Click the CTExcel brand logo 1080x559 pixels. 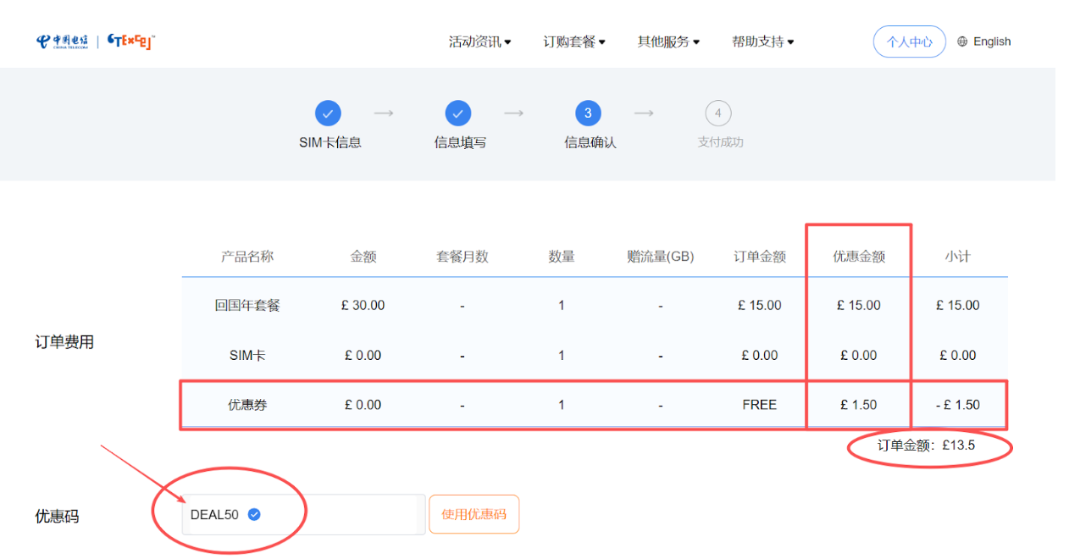click(131, 41)
